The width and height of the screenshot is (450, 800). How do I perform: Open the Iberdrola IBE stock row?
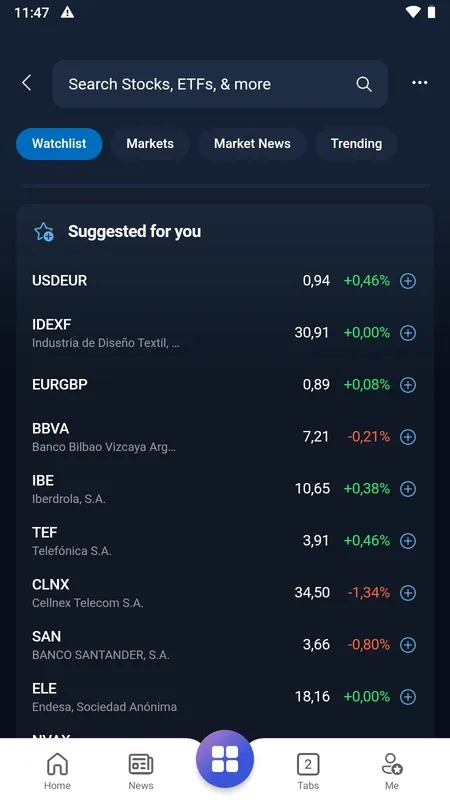tap(224, 489)
